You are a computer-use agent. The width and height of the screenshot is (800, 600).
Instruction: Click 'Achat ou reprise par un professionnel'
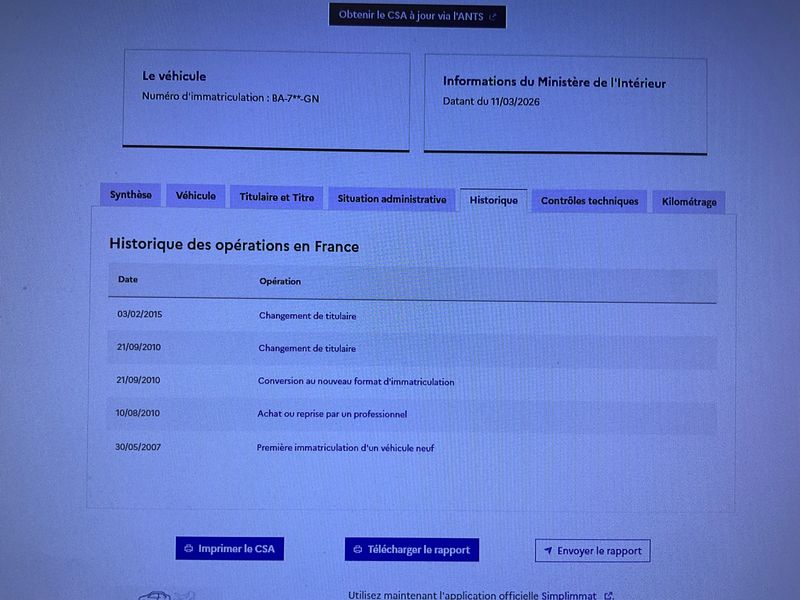click(332, 414)
